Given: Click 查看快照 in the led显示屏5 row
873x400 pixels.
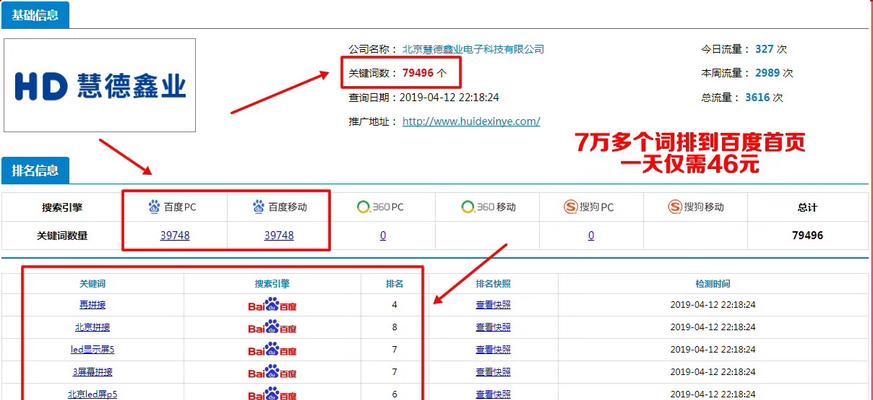Looking at the screenshot, I should click(x=493, y=349).
